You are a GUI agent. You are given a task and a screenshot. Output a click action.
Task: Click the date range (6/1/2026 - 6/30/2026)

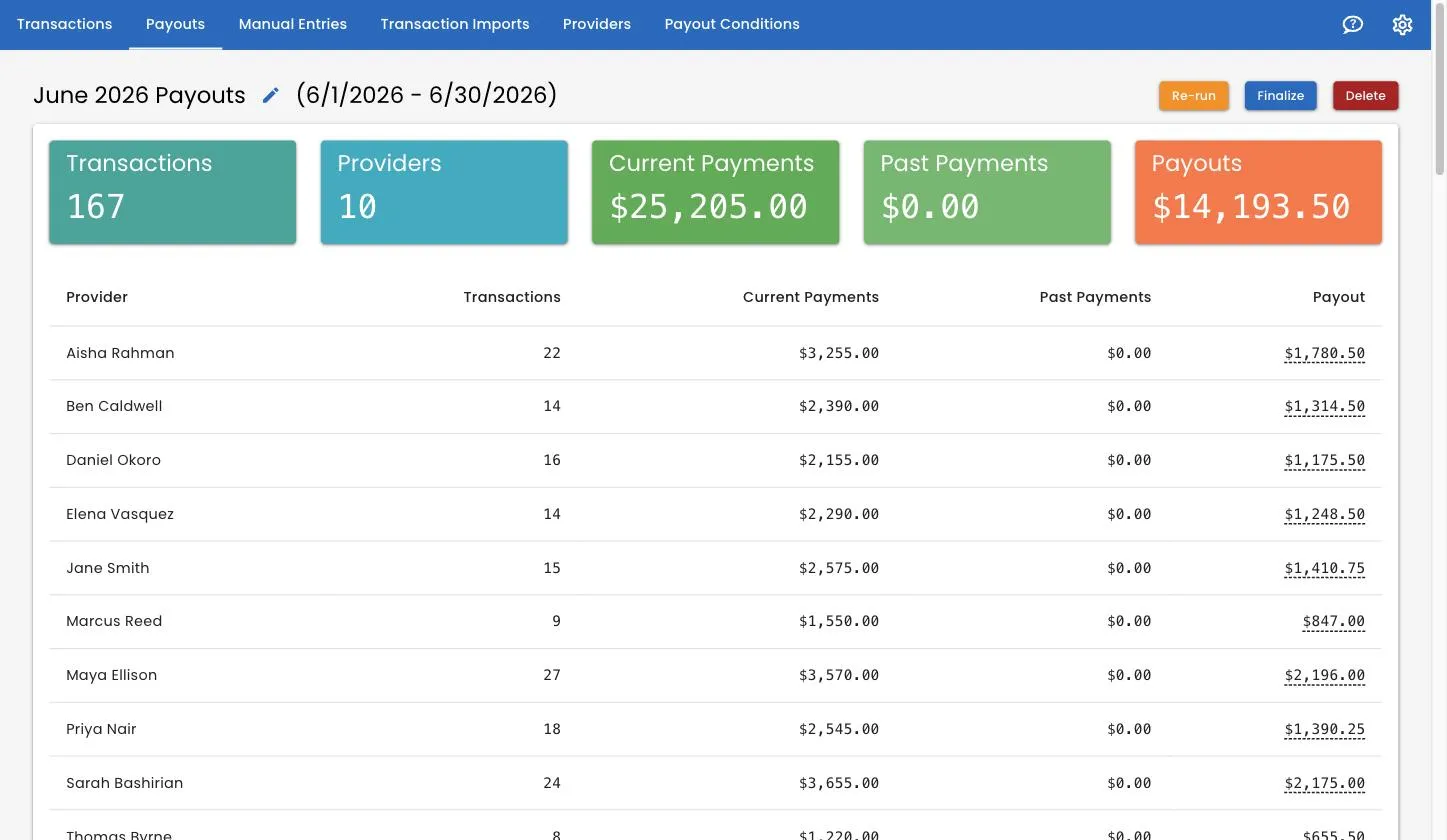click(426, 95)
